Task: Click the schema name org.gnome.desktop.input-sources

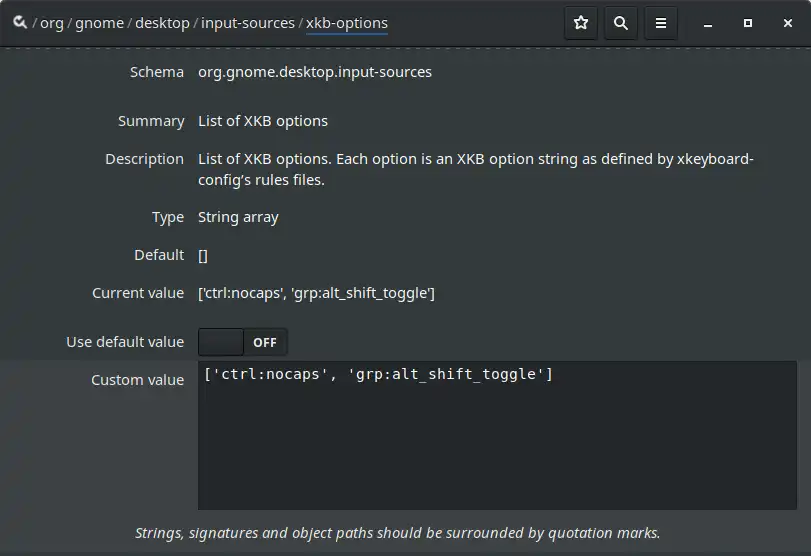Action: pos(315,72)
